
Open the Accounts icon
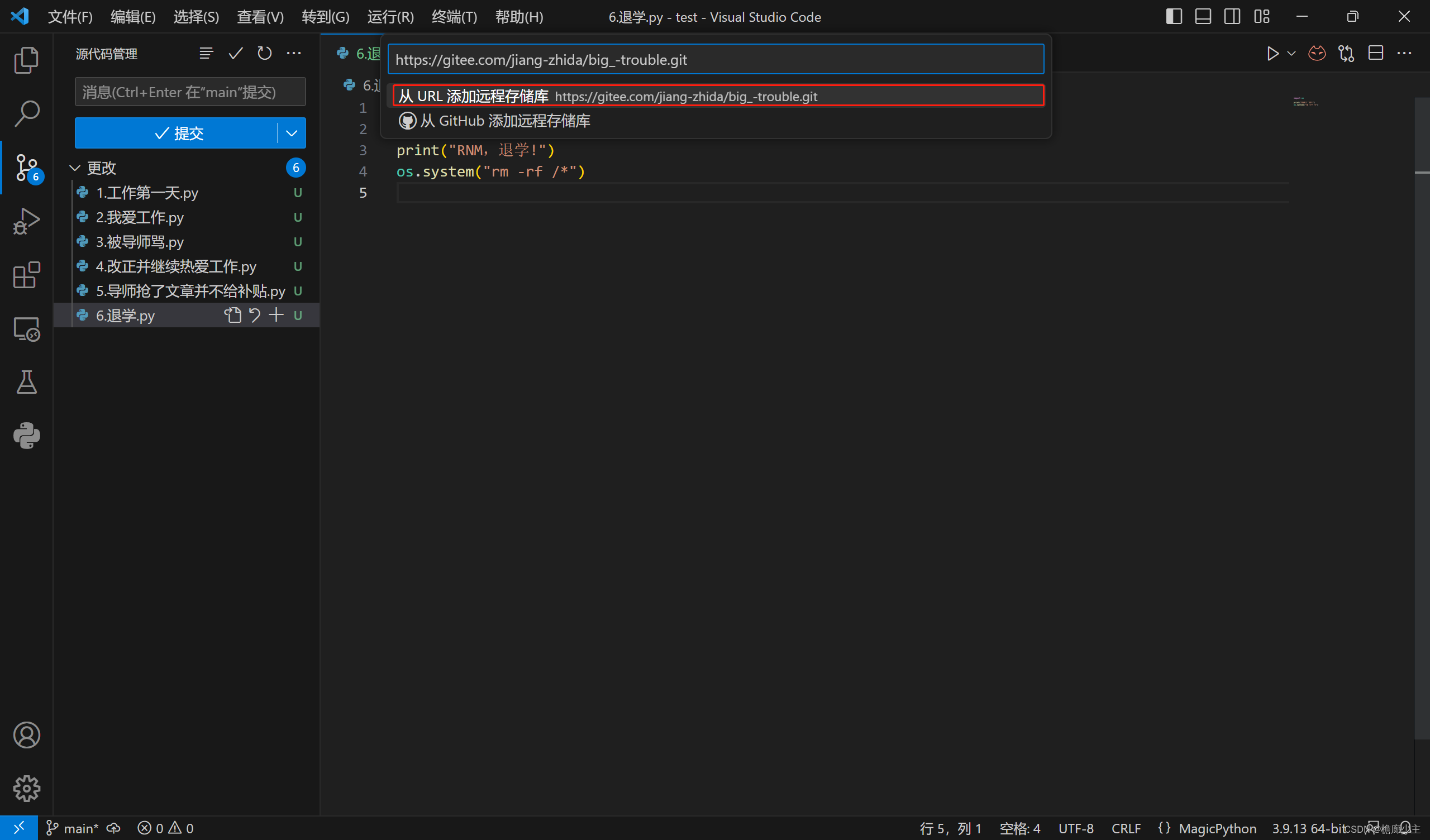[x=26, y=735]
